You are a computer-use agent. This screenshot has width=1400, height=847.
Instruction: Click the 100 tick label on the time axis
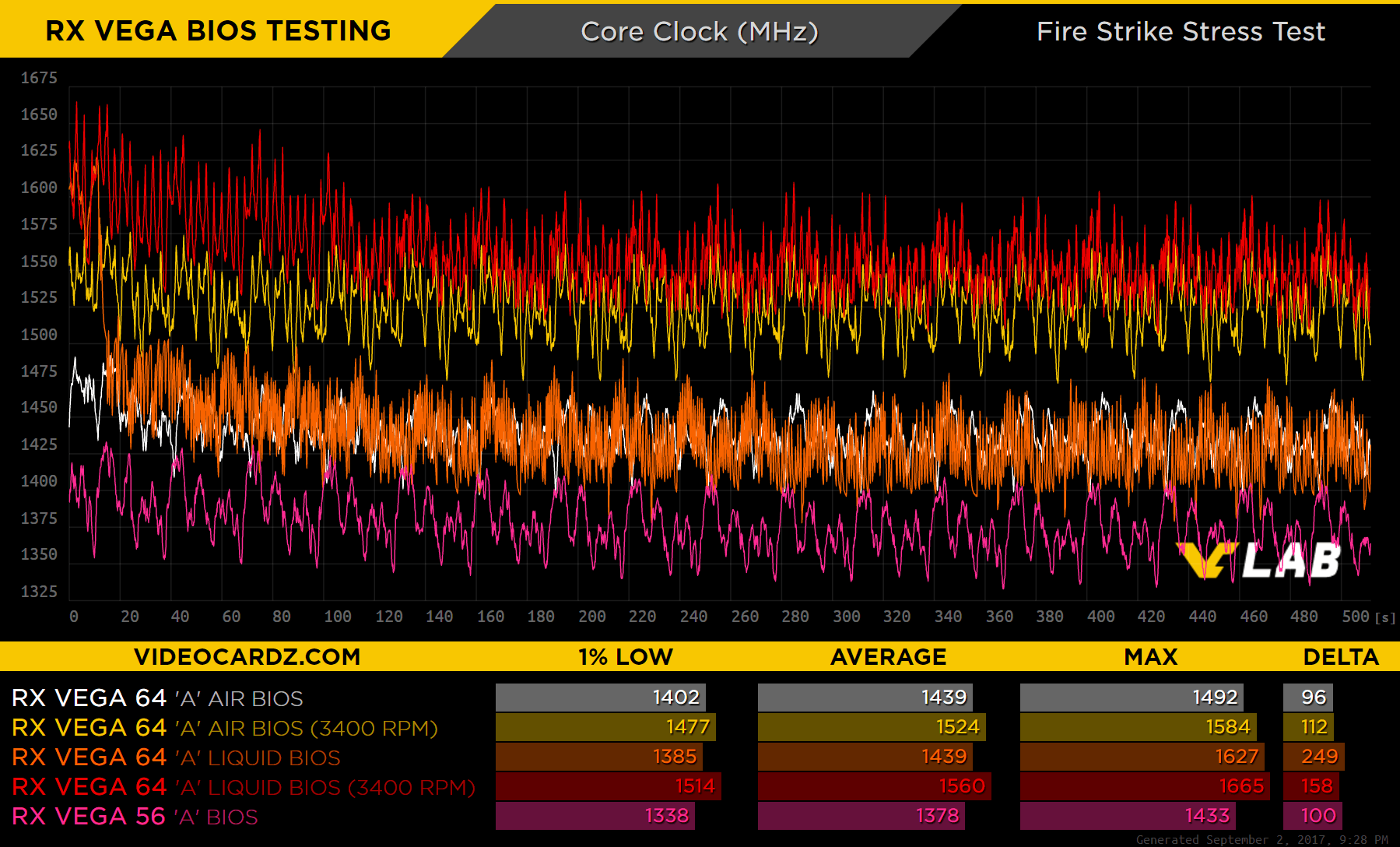[x=338, y=617]
